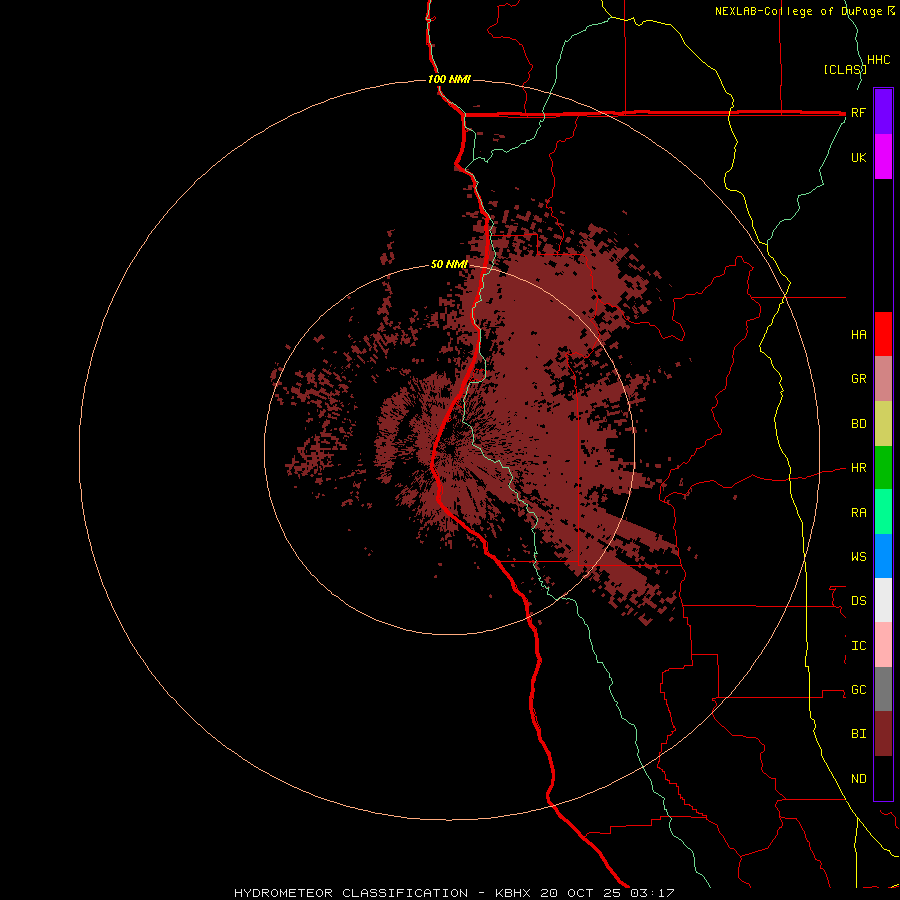
Task: Select the GC gray legend swatch
Action: 883,689
